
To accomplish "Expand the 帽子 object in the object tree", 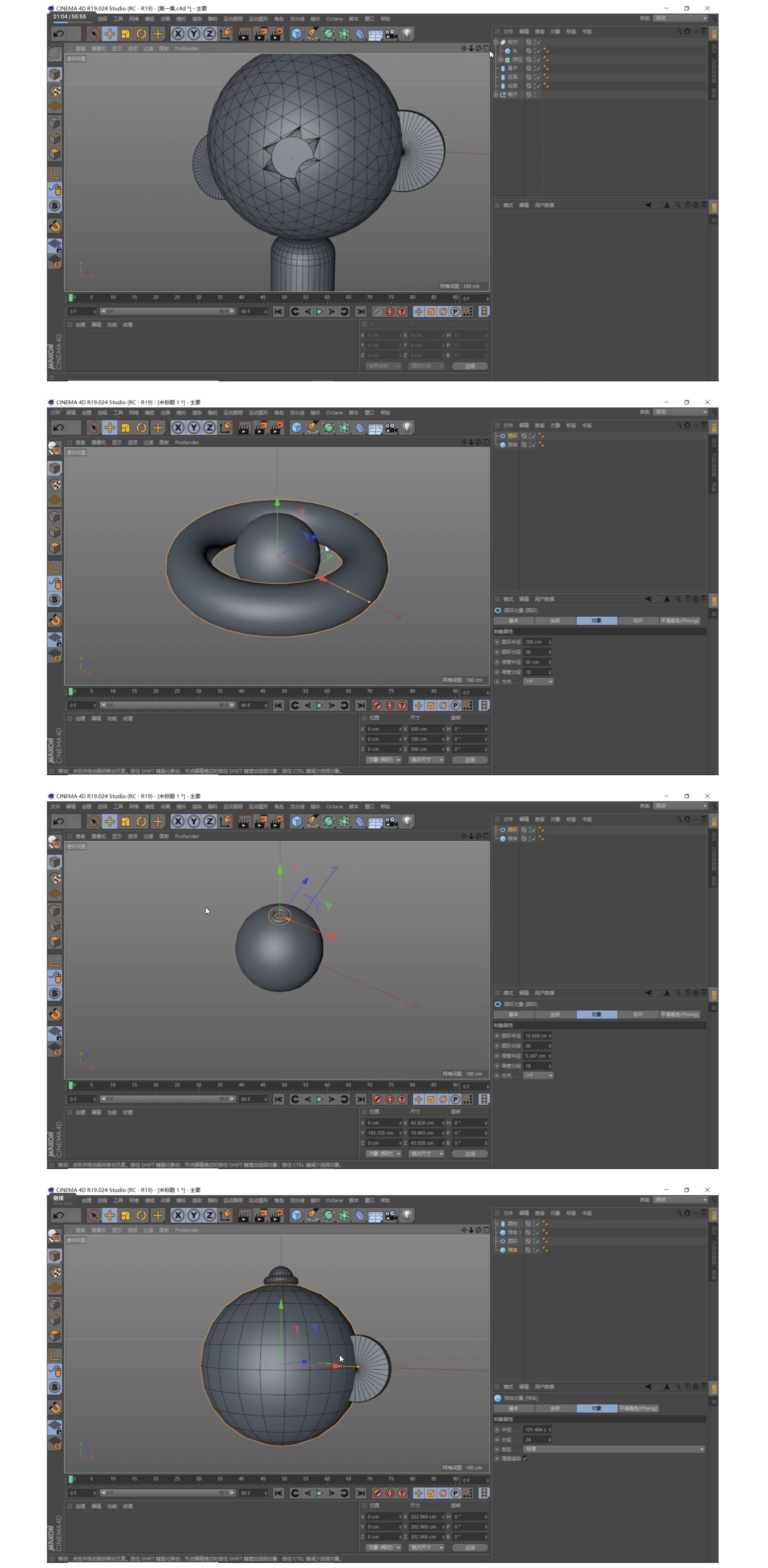I will click(495, 94).
